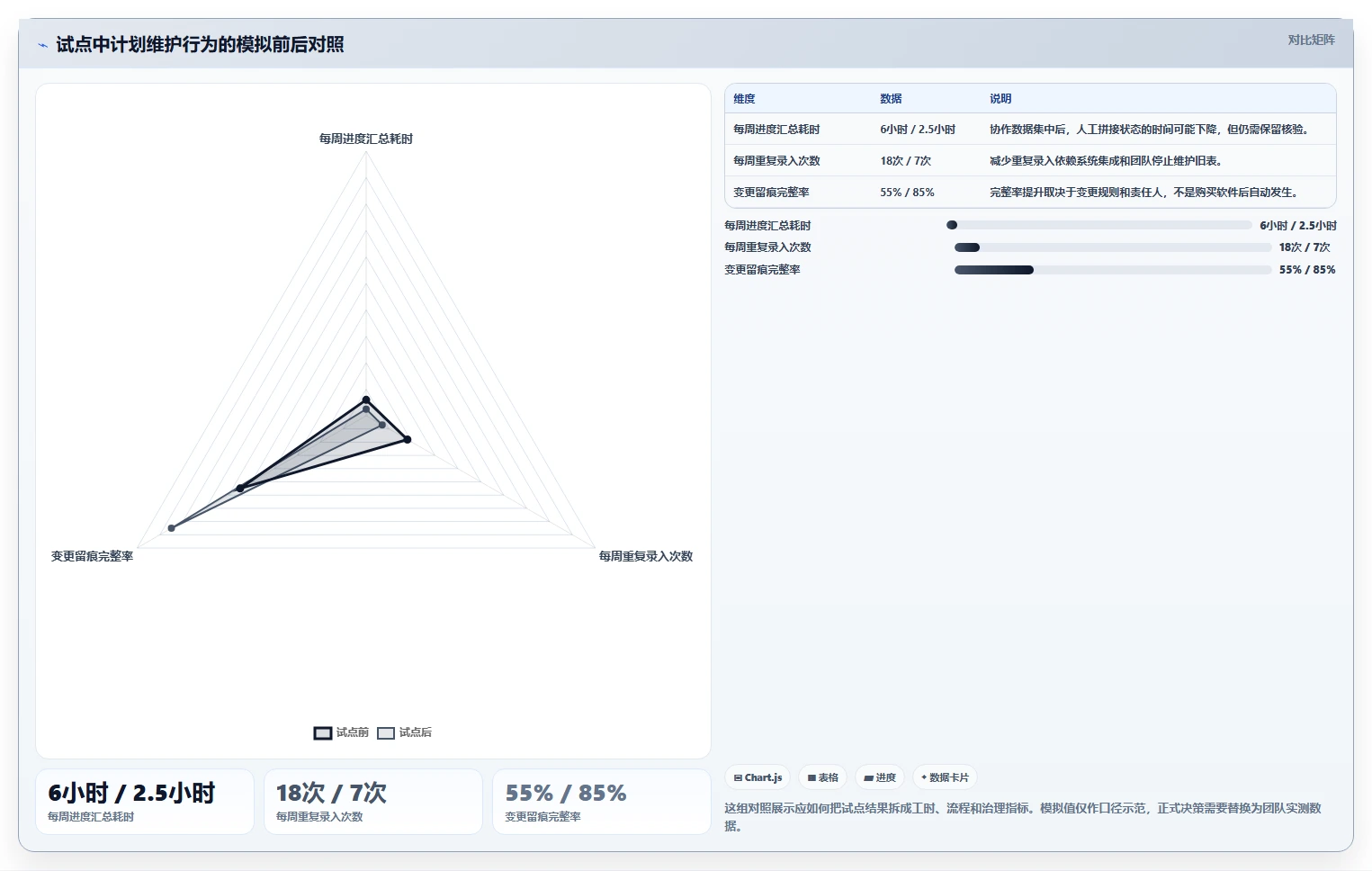The image size is (1372, 871).
Task: Select the 数据卡片 tag chip
Action: coord(945,777)
